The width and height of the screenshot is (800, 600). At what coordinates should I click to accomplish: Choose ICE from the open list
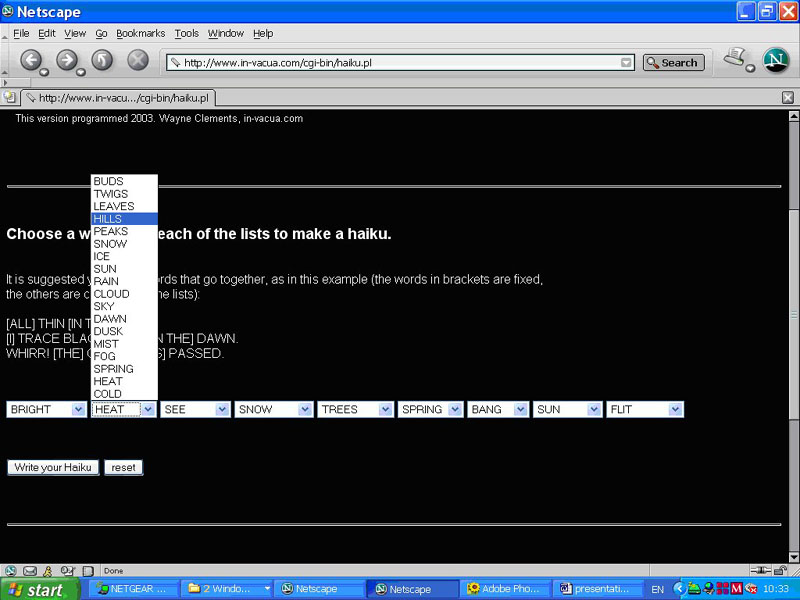(124, 256)
